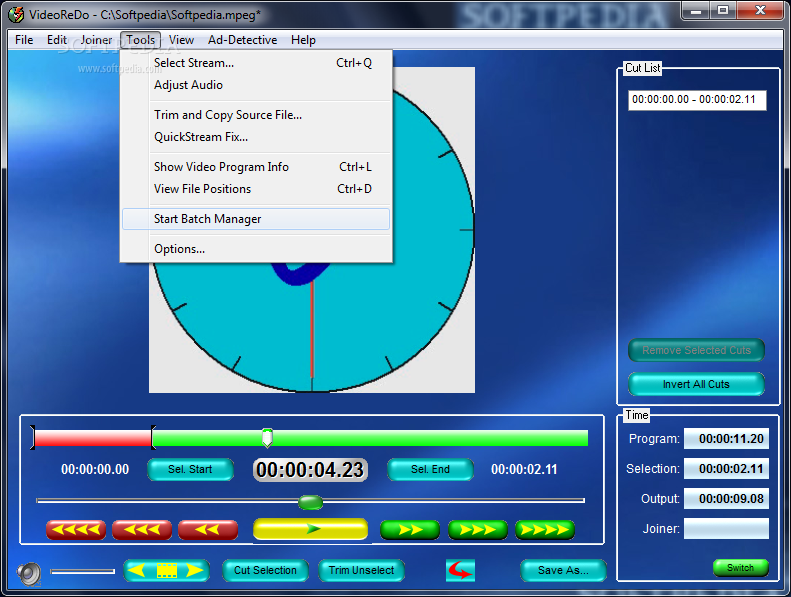Click the selection end time text by Sel. End
The height and width of the screenshot is (597, 791).
point(524,469)
